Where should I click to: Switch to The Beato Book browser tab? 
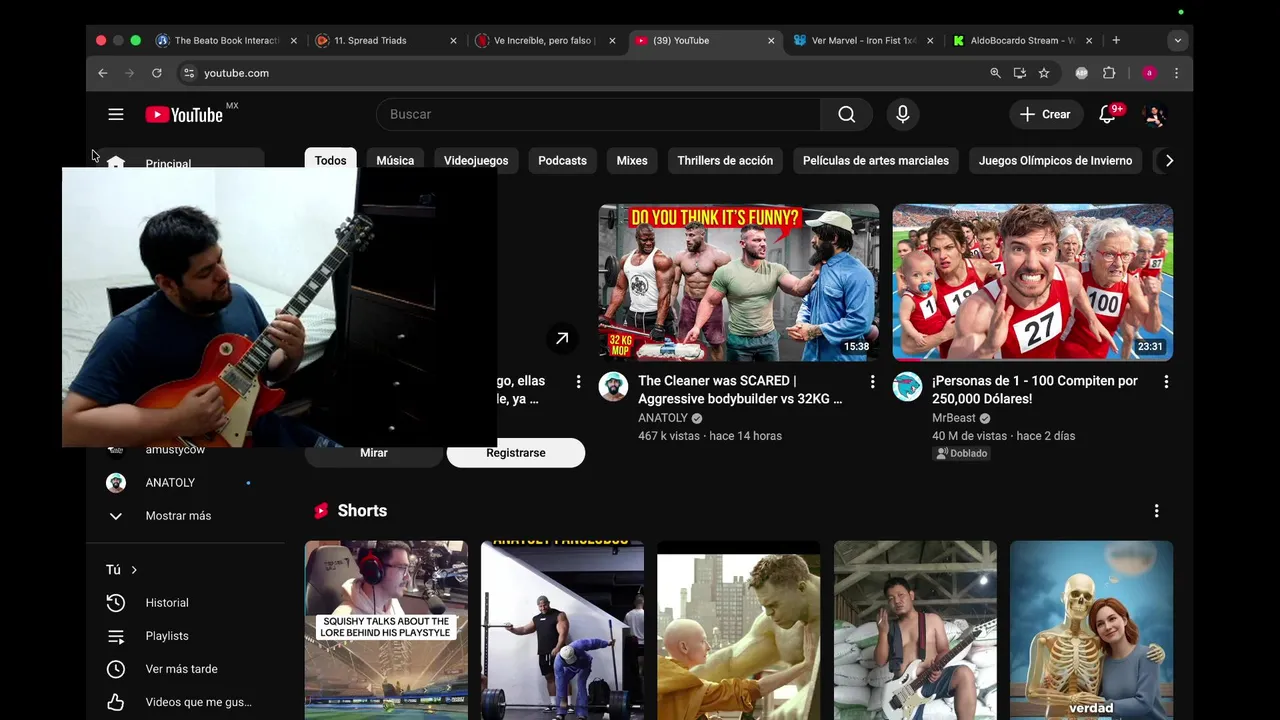pyautogui.click(x=225, y=41)
